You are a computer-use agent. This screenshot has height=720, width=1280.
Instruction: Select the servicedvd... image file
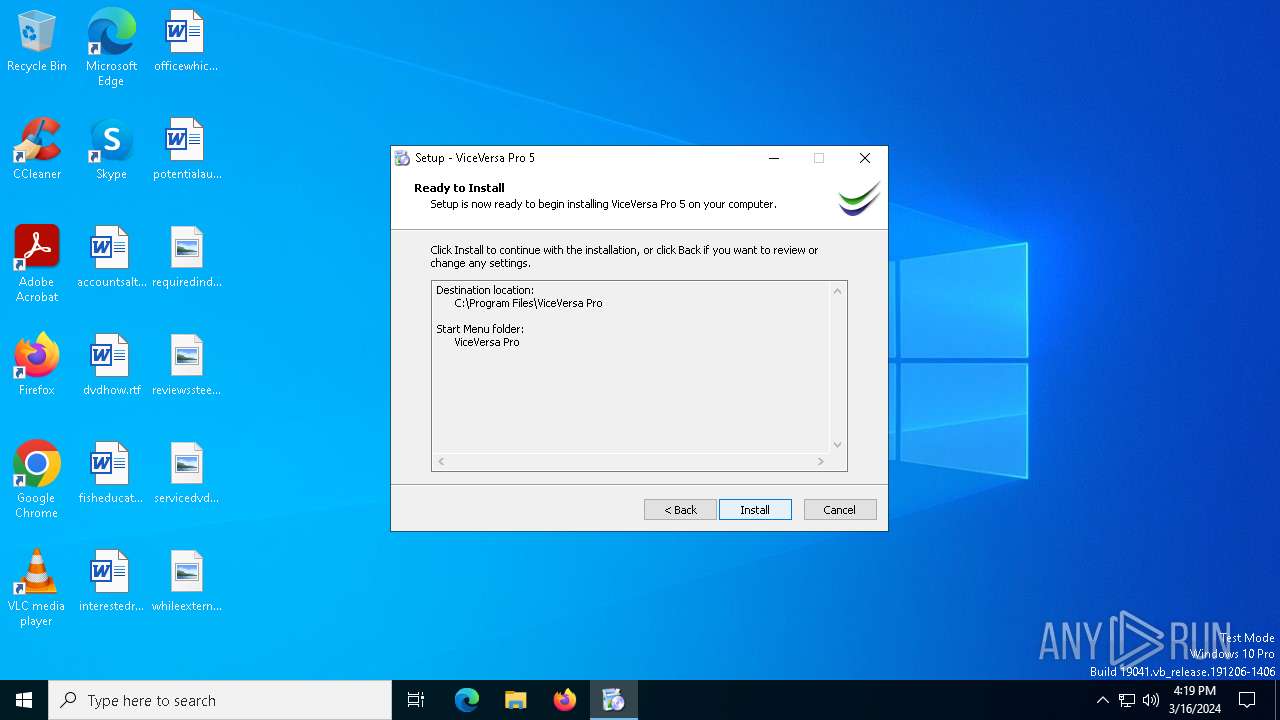pos(186,472)
